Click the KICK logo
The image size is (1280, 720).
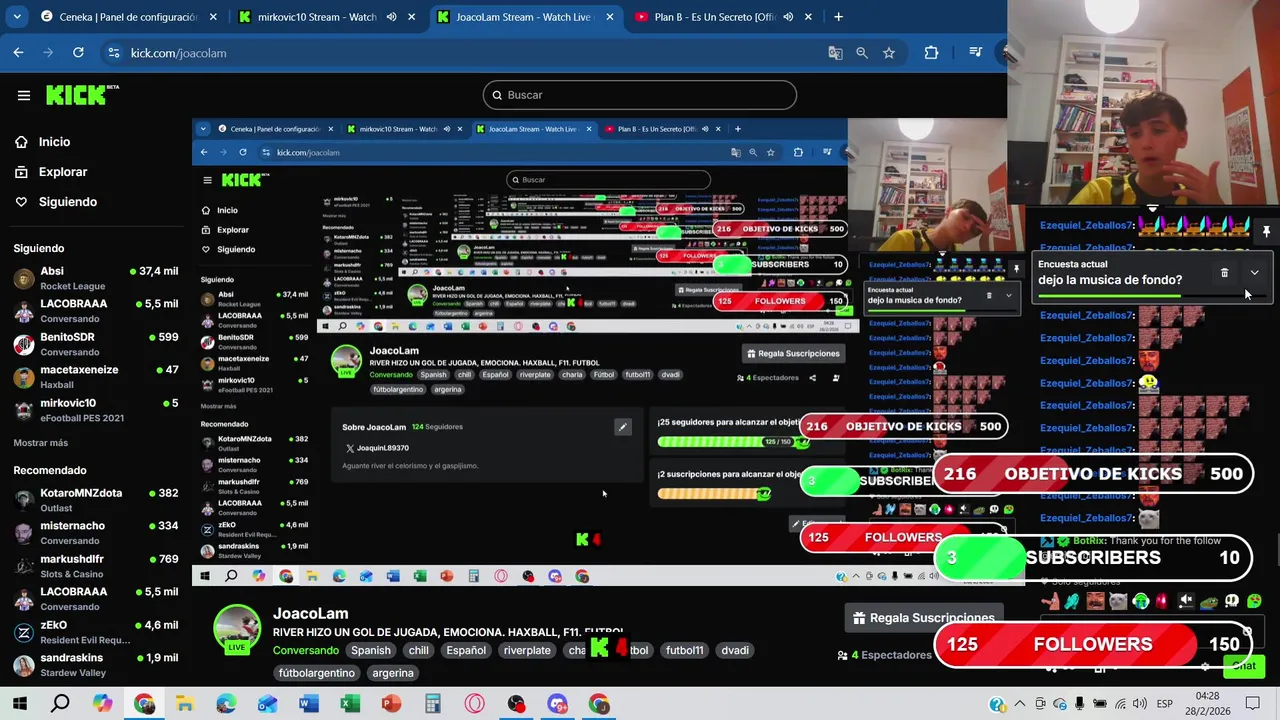click(x=82, y=95)
